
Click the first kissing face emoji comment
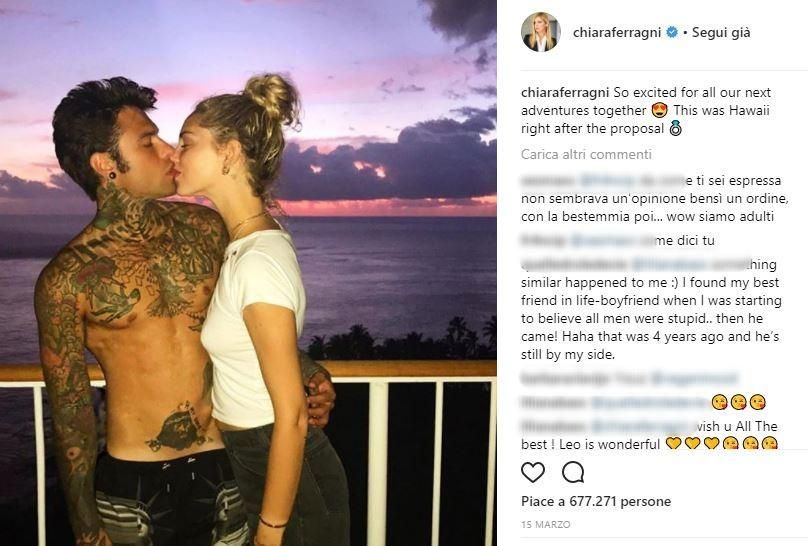719,403
